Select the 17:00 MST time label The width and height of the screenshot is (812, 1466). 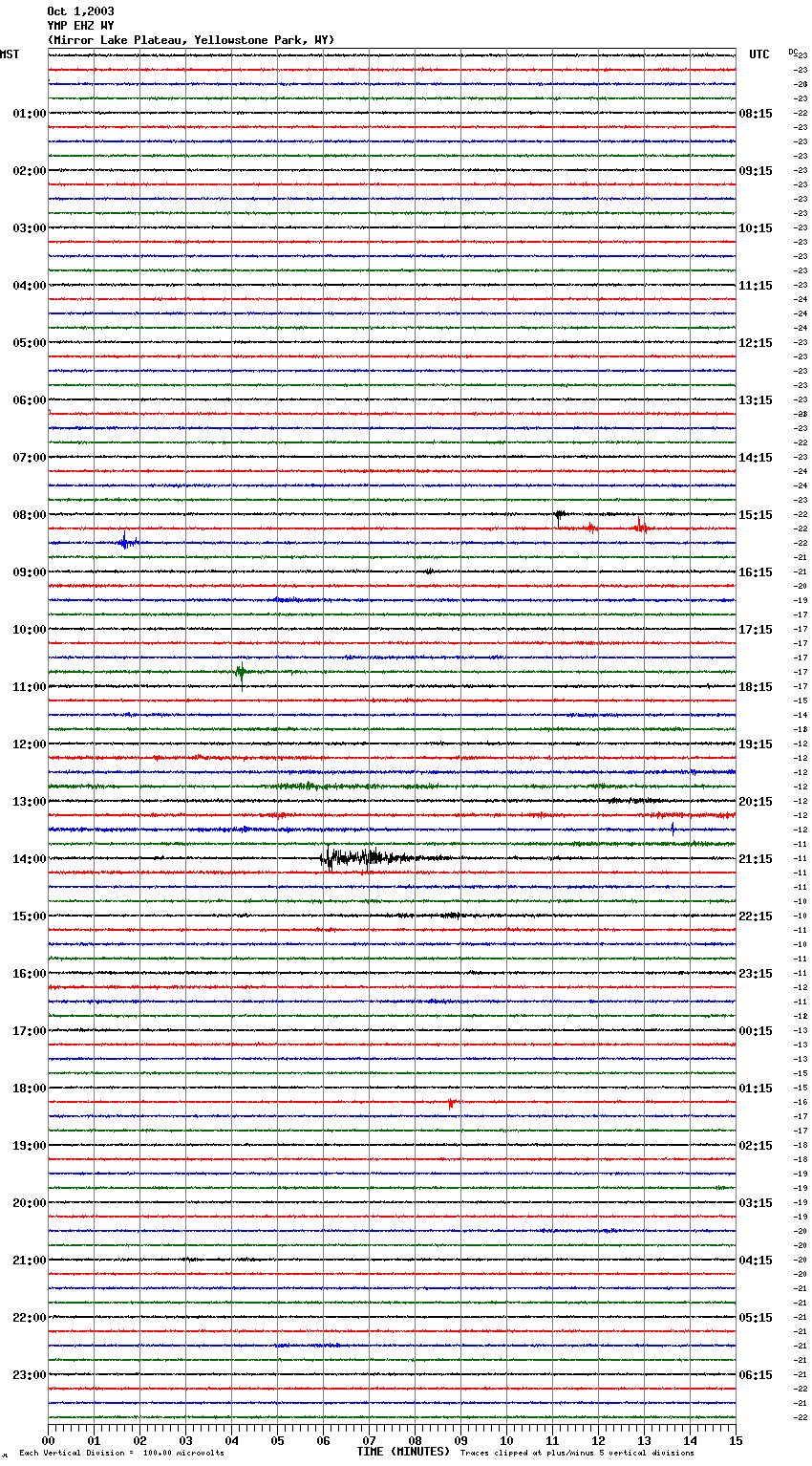pyautogui.click(x=30, y=1031)
